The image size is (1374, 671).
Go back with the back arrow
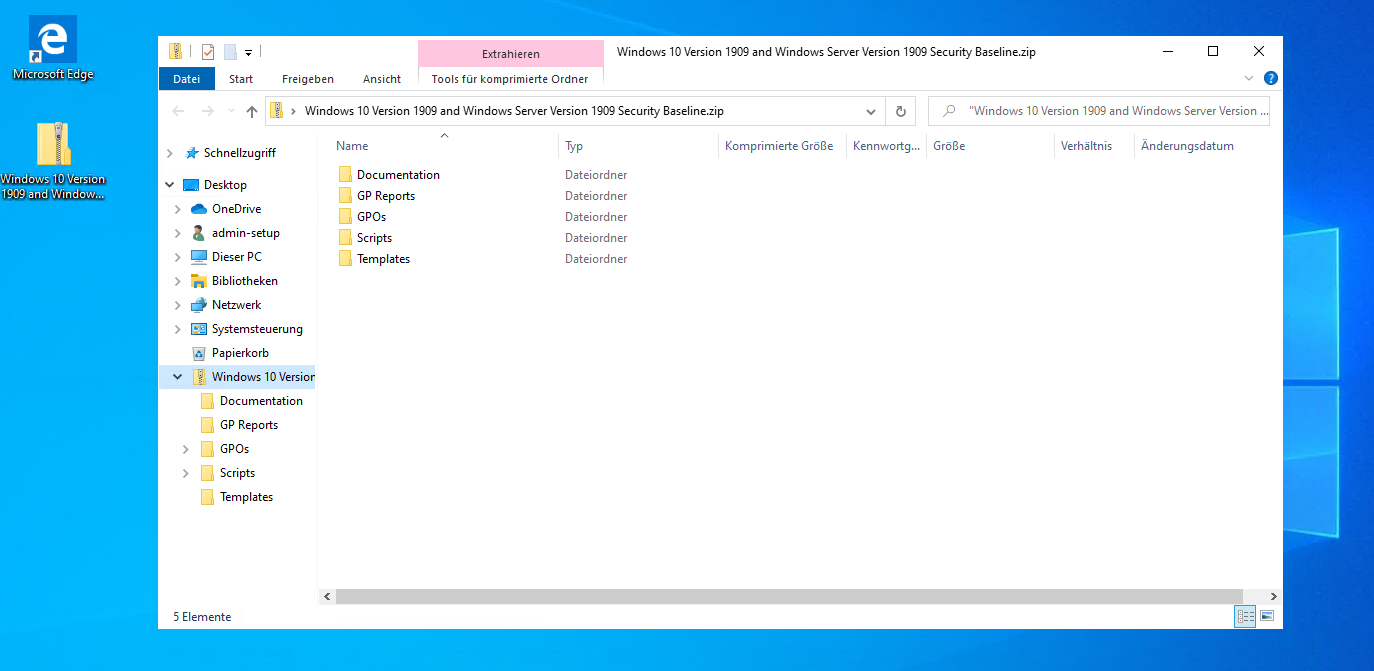(x=178, y=111)
